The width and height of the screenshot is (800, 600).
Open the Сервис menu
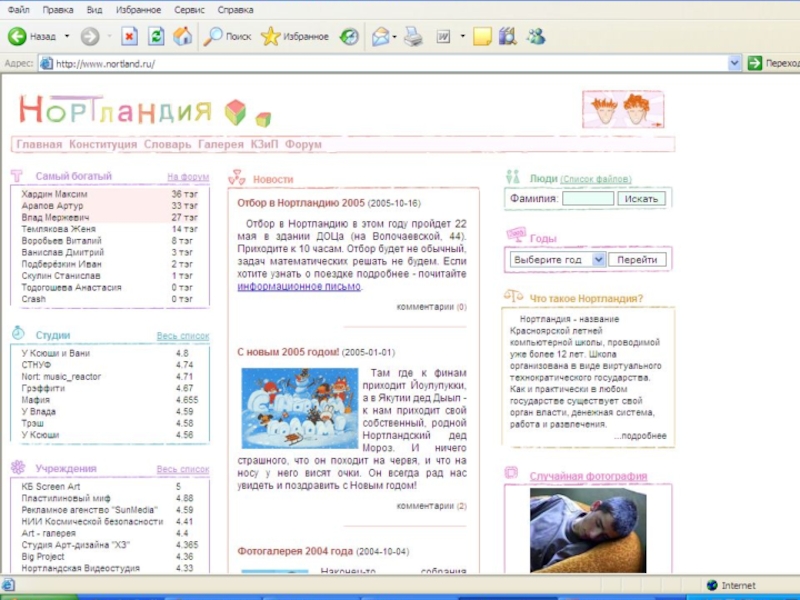click(x=189, y=10)
